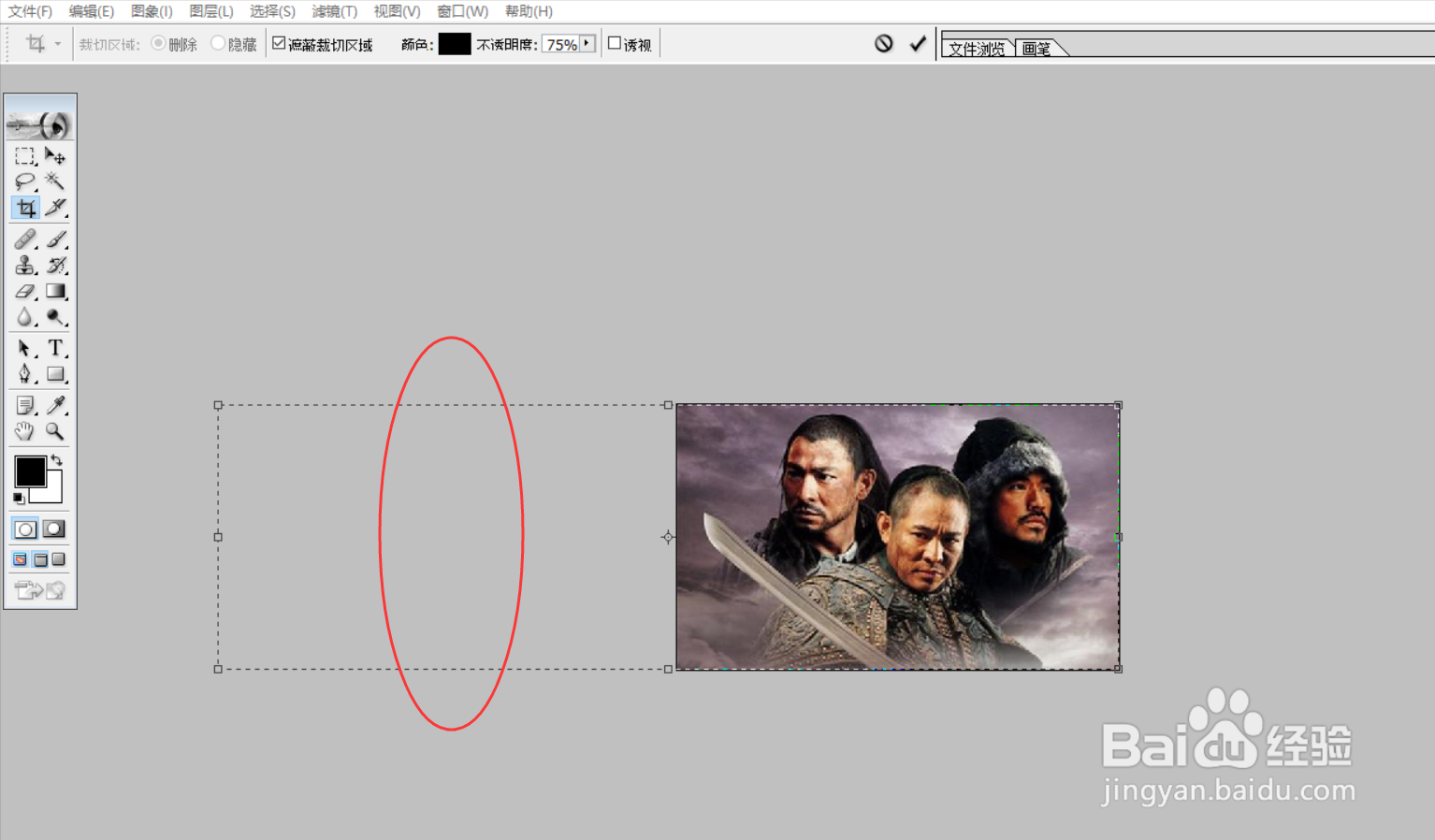Open the 帮助(H) menu
The image size is (1435, 840).
tap(529, 11)
